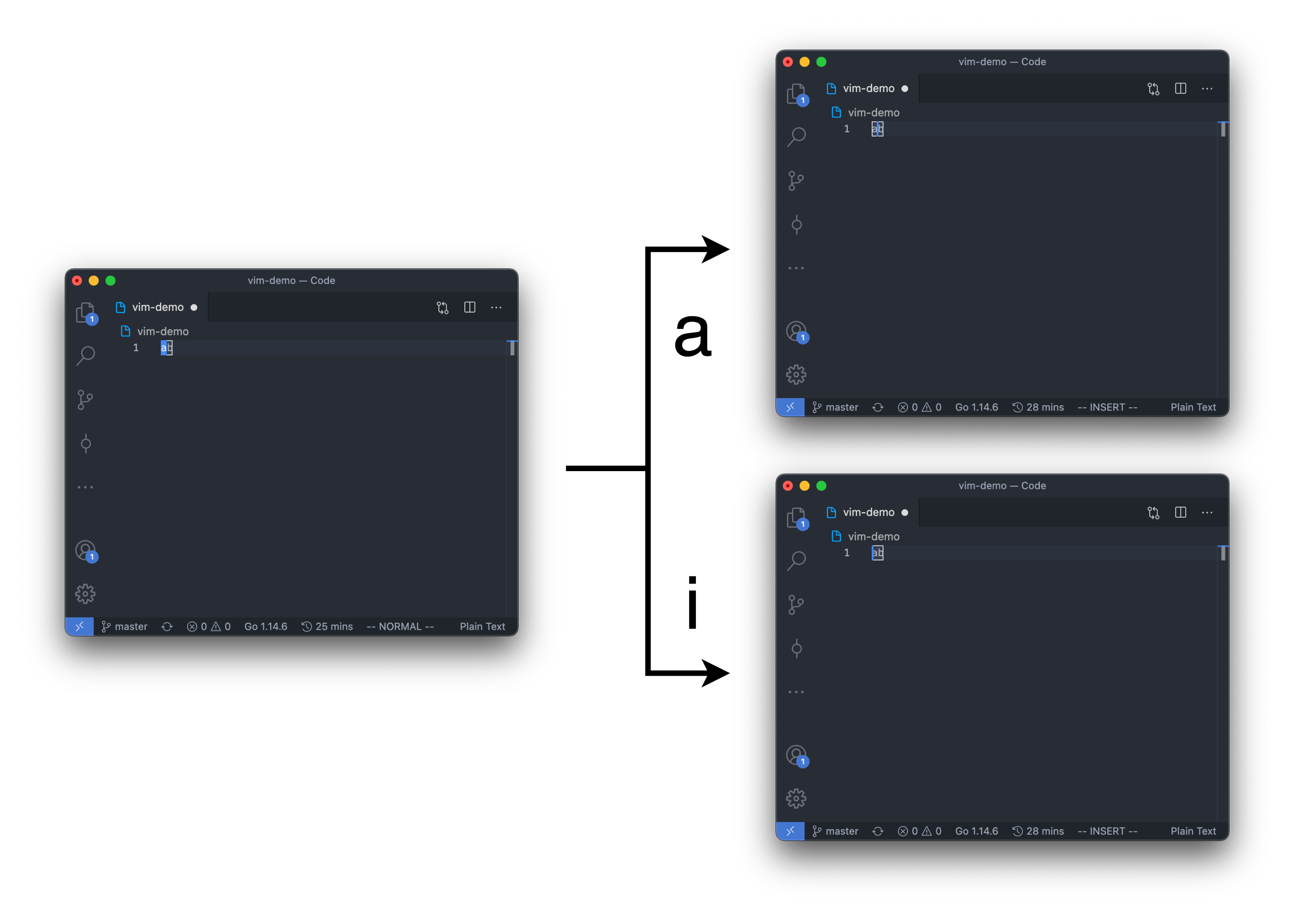
Task: Click the -- NORMAL -- status indicator
Action: (400, 626)
